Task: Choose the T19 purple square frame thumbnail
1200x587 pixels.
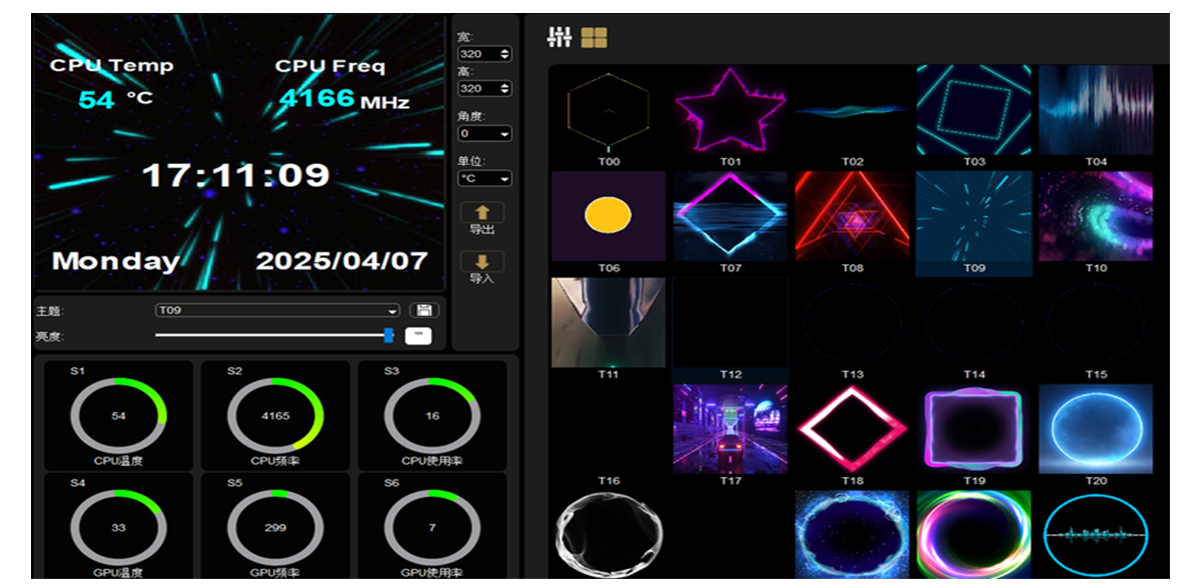Action: point(974,429)
